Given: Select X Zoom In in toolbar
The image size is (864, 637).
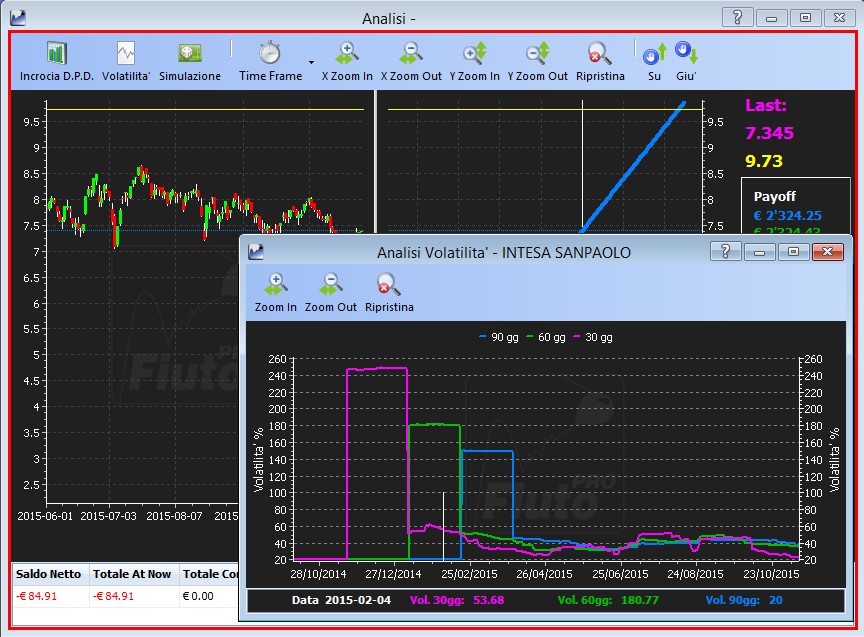Looking at the screenshot, I should (x=347, y=61).
